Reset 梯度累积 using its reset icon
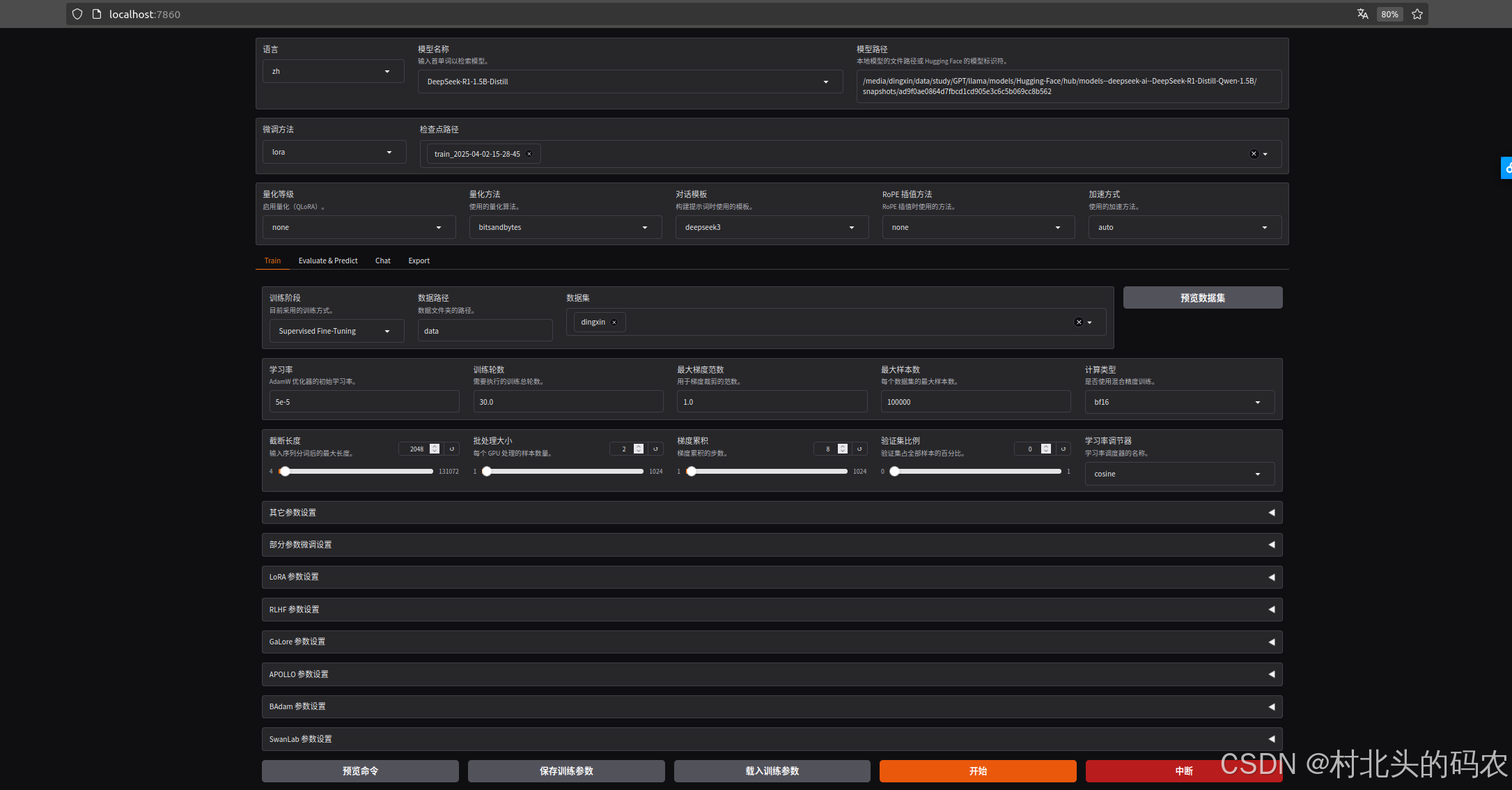The image size is (1512, 790). pos(859,449)
